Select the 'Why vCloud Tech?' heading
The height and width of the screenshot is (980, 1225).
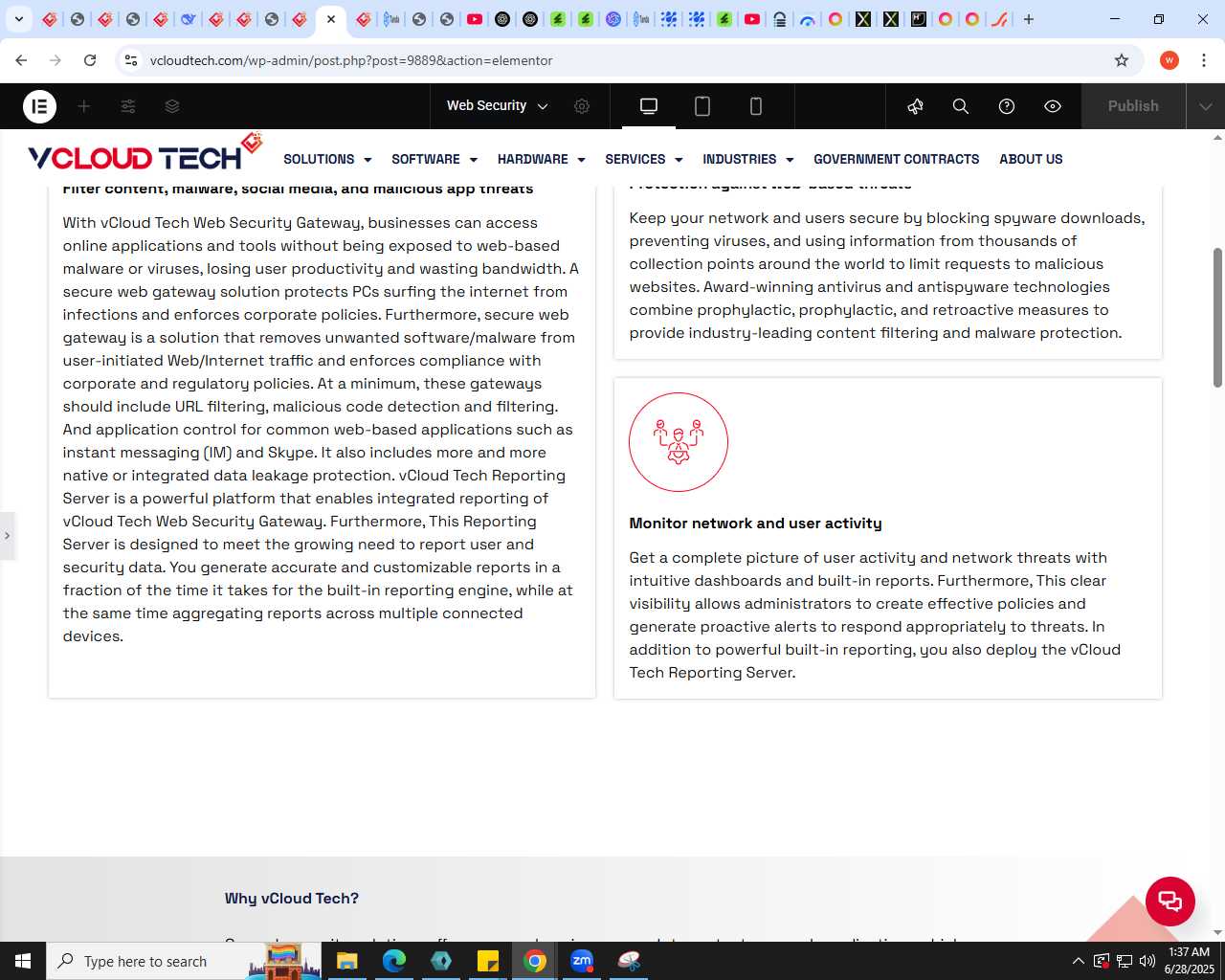click(292, 899)
